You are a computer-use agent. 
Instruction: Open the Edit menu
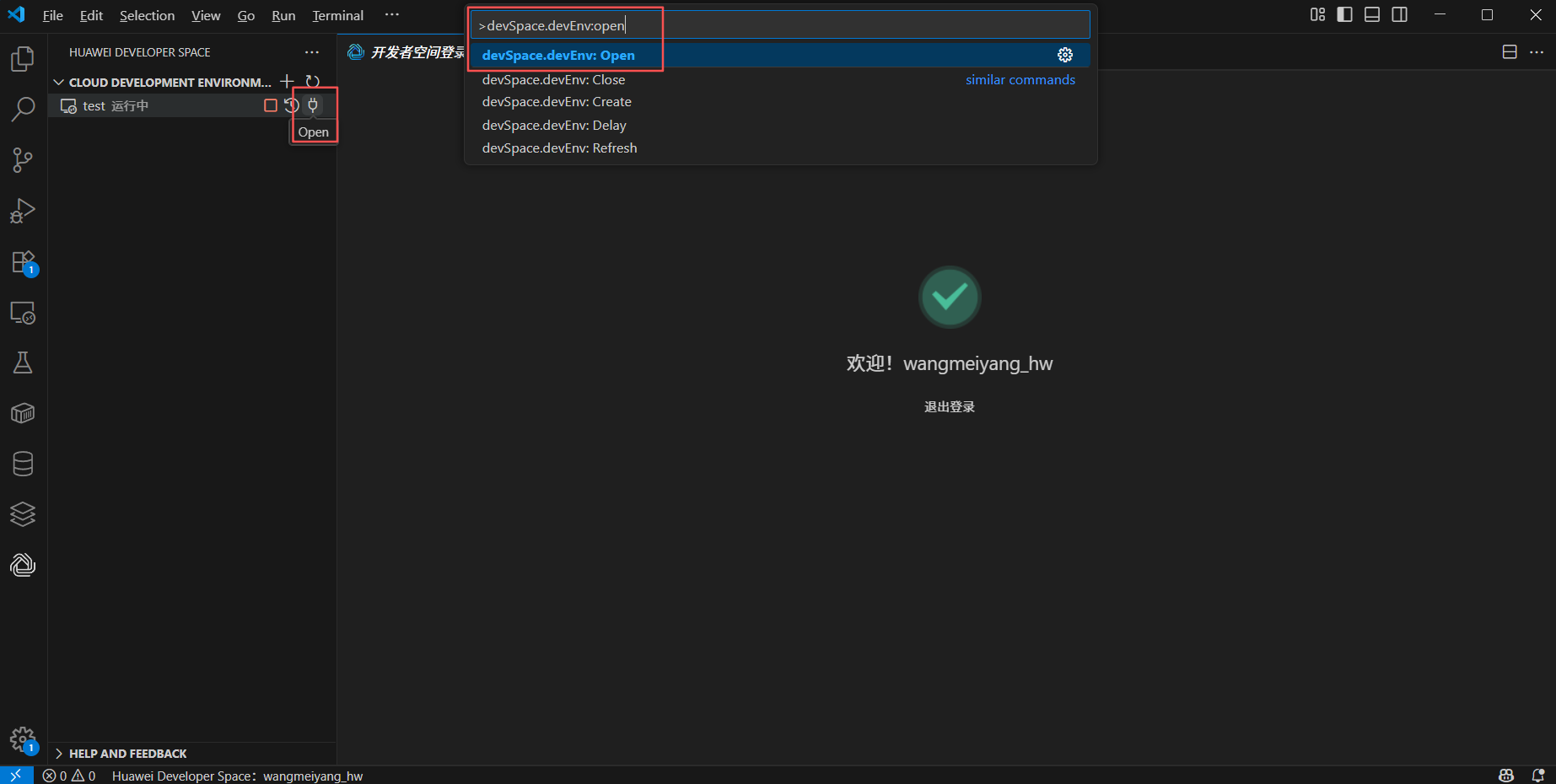pos(91,15)
